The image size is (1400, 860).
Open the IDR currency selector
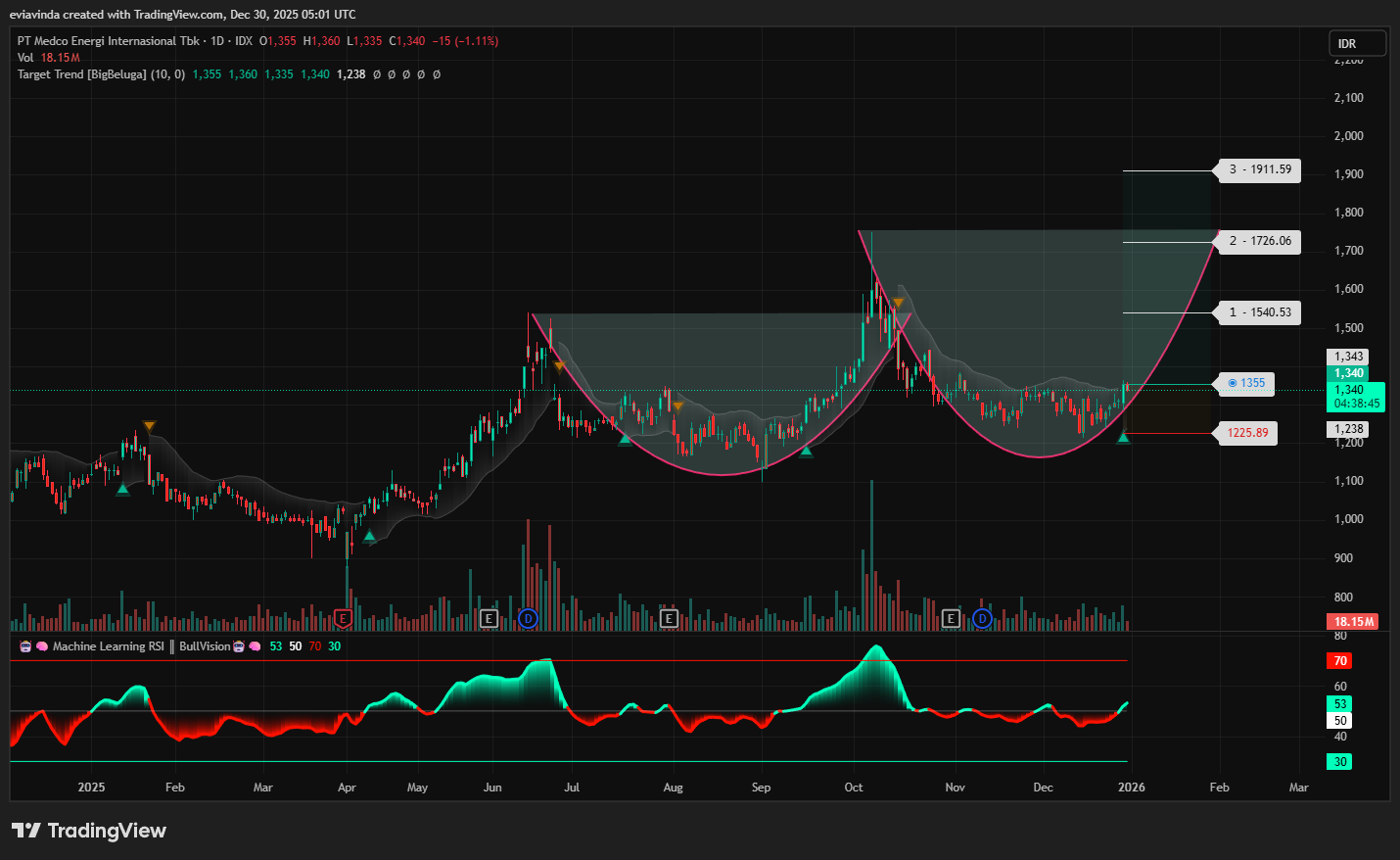pyautogui.click(x=1357, y=43)
